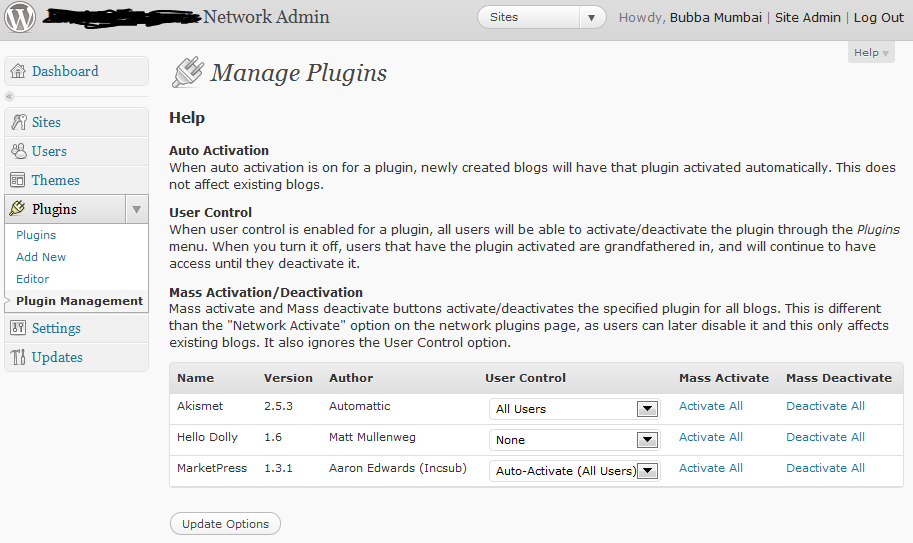
Task: Click Activate All for Akismet
Action: [x=710, y=406]
